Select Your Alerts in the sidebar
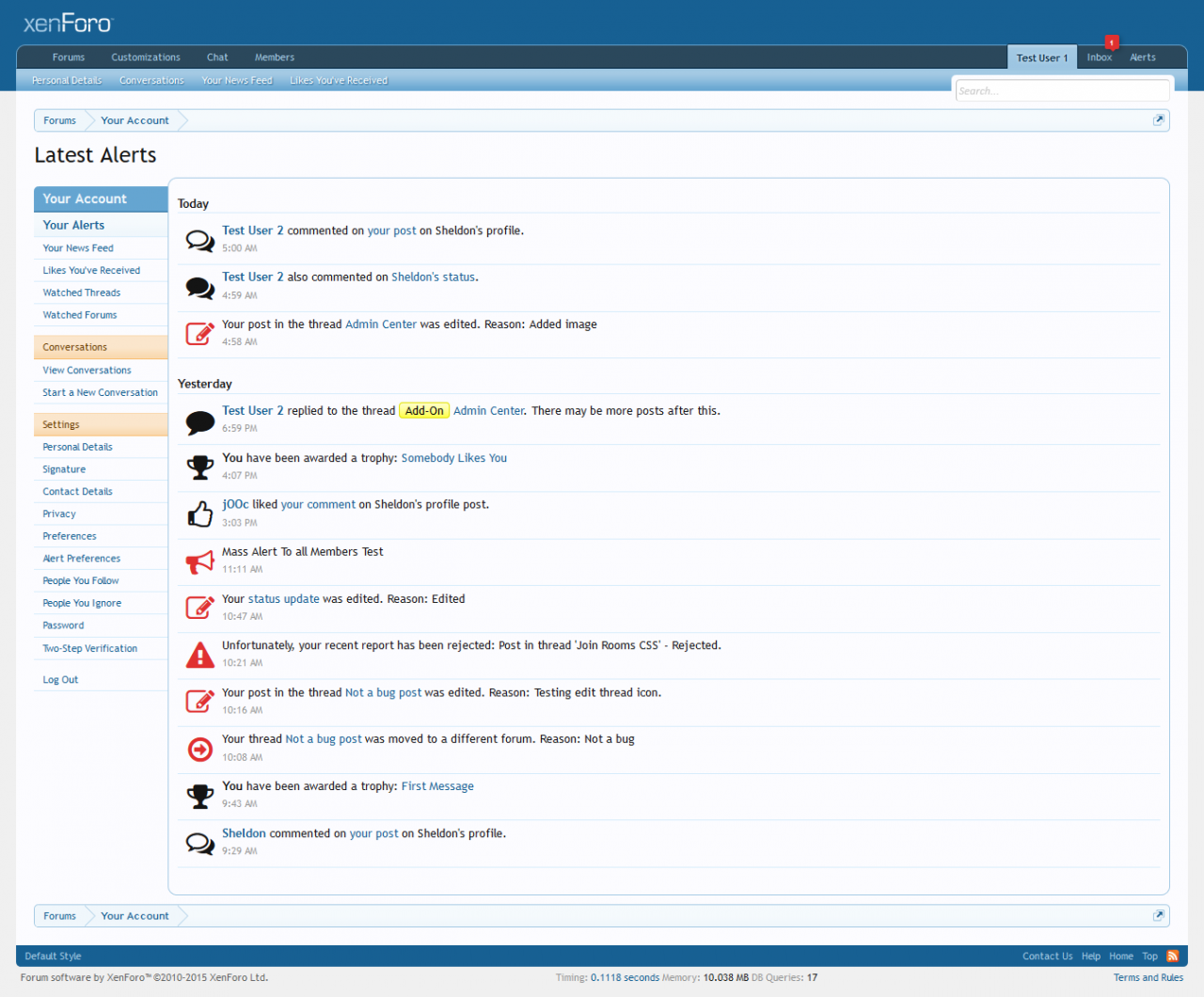This screenshot has height=997, width=1204. coord(101,225)
